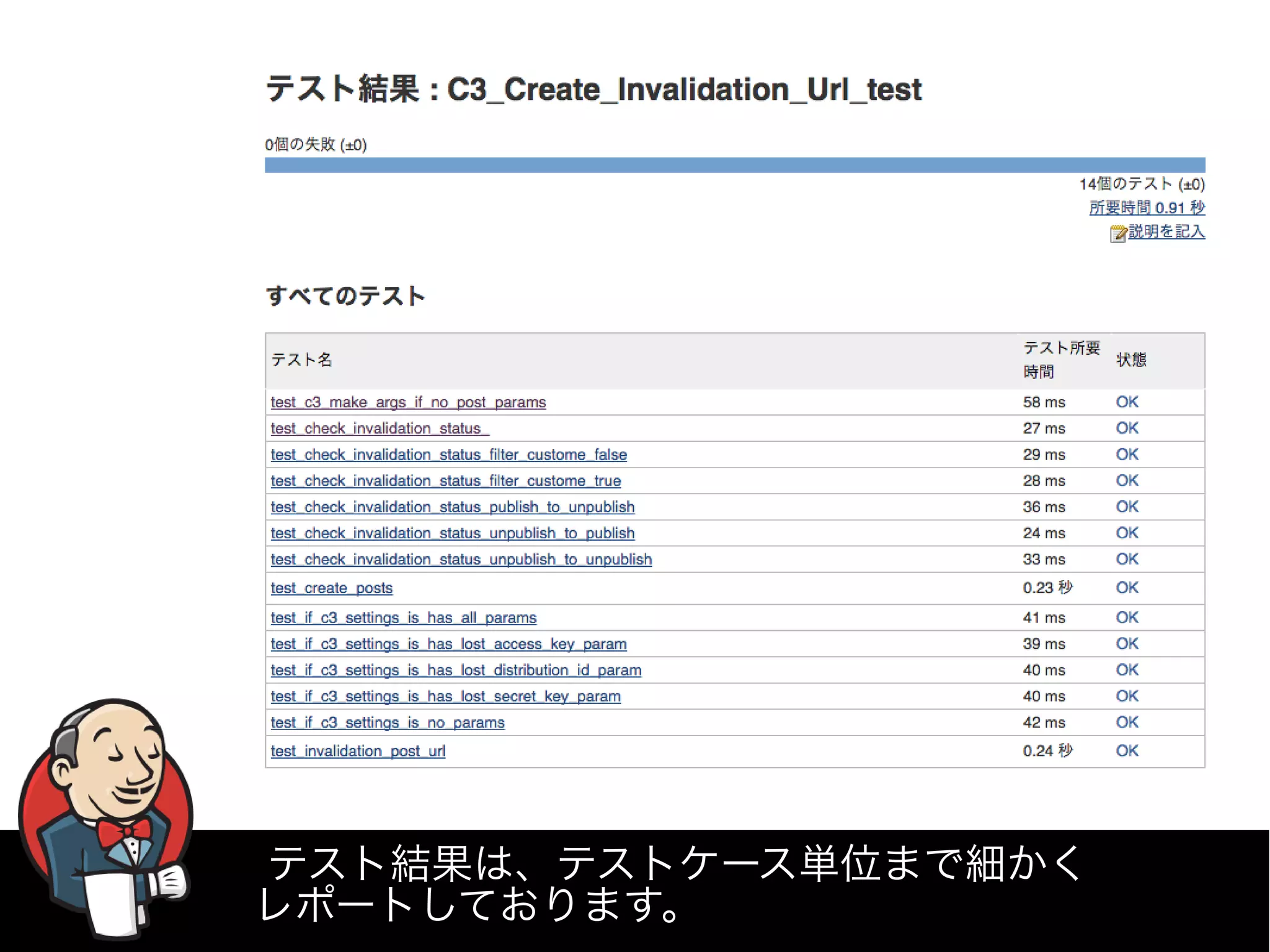The width and height of the screenshot is (1270, 952).
Task: Click the 41 ms duration cell
Action: click(1044, 617)
